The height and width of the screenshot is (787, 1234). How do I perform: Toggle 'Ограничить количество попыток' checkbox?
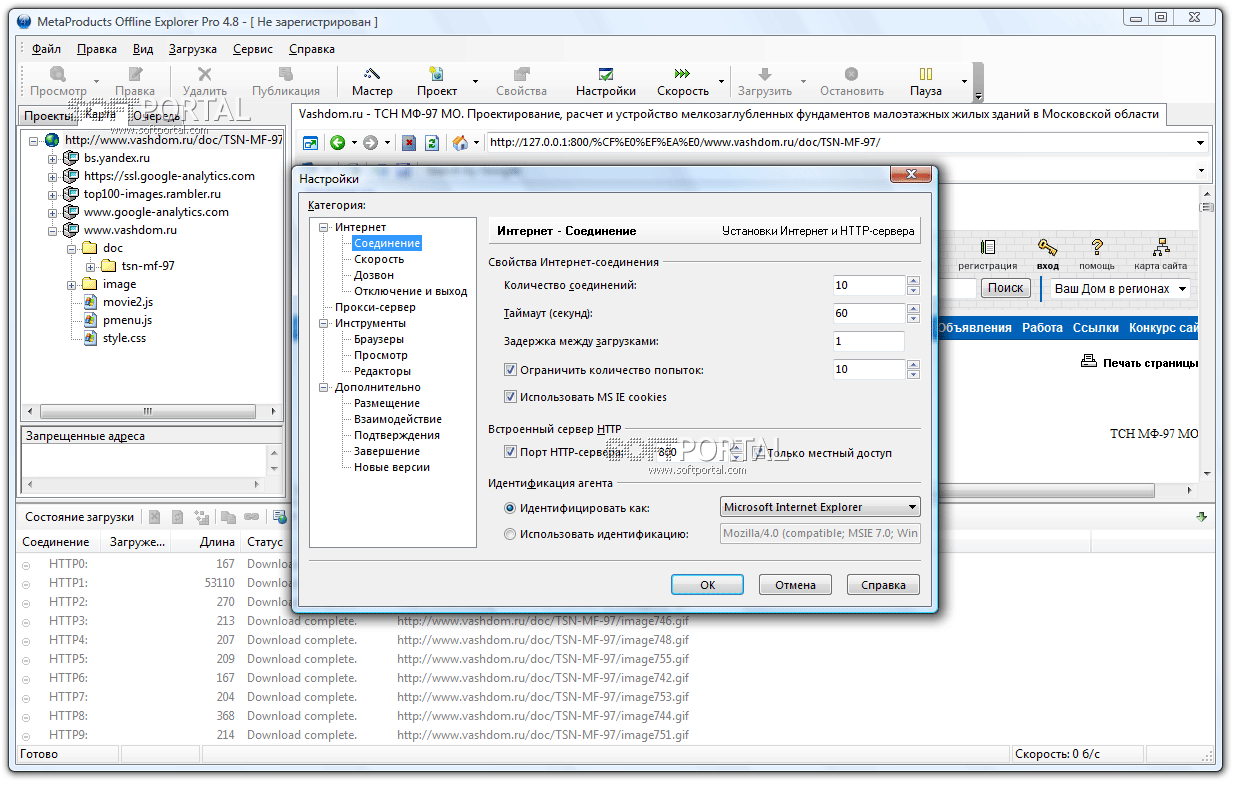(x=510, y=370)
